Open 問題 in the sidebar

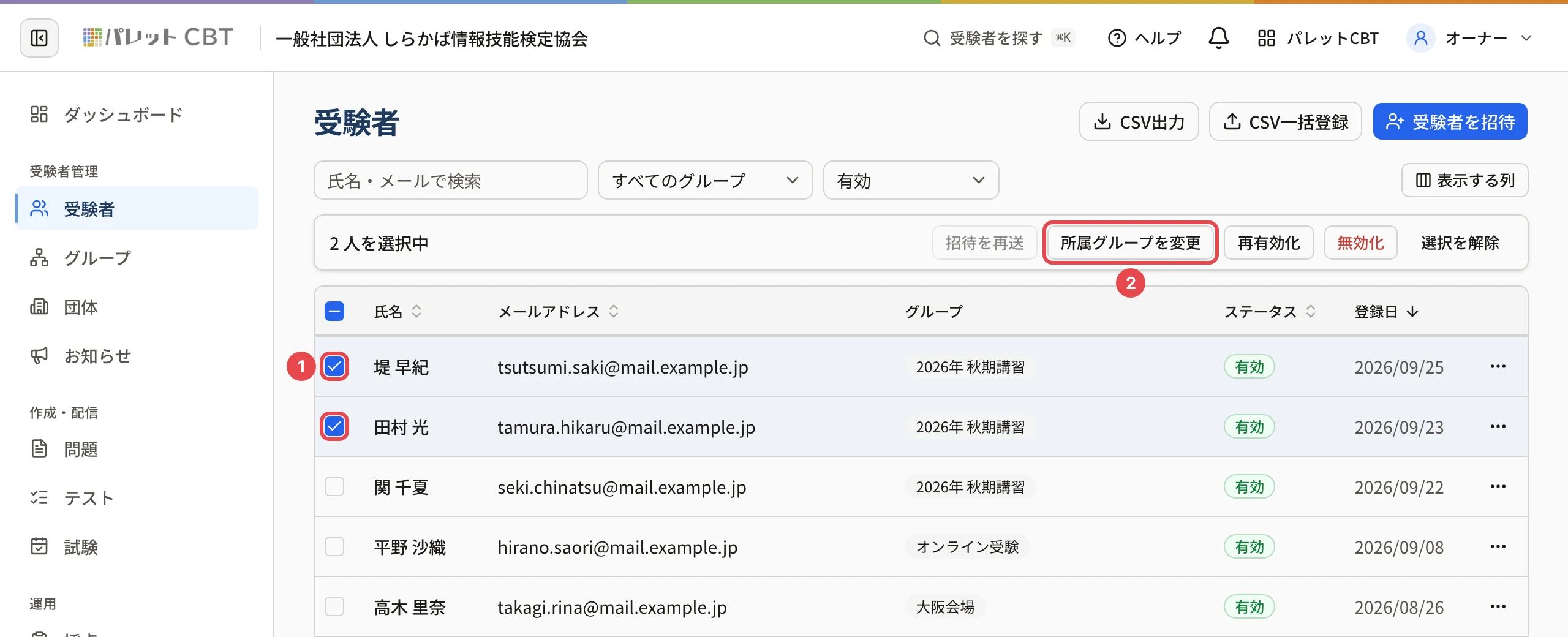pos(137,449)
